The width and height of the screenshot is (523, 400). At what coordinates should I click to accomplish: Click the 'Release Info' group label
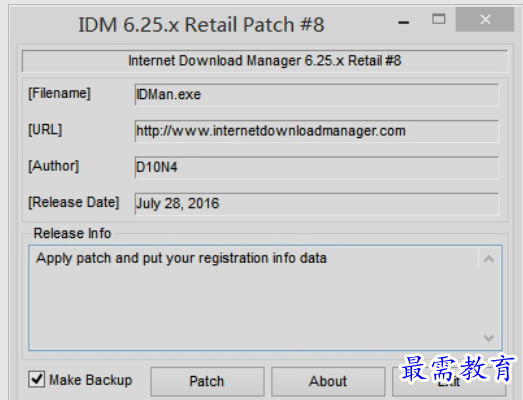pos(72,233)
